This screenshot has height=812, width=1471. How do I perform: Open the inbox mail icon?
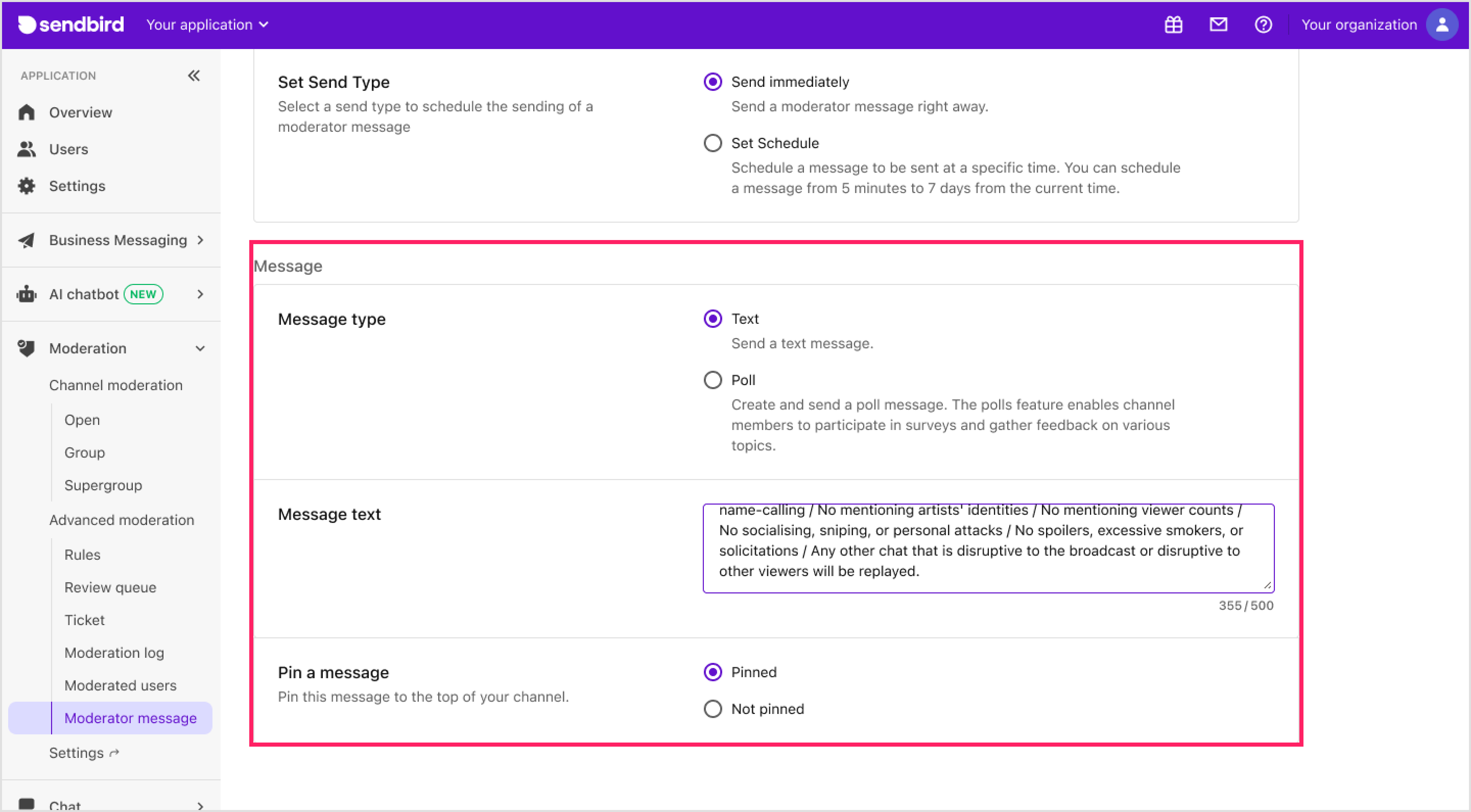point(1218,25)
